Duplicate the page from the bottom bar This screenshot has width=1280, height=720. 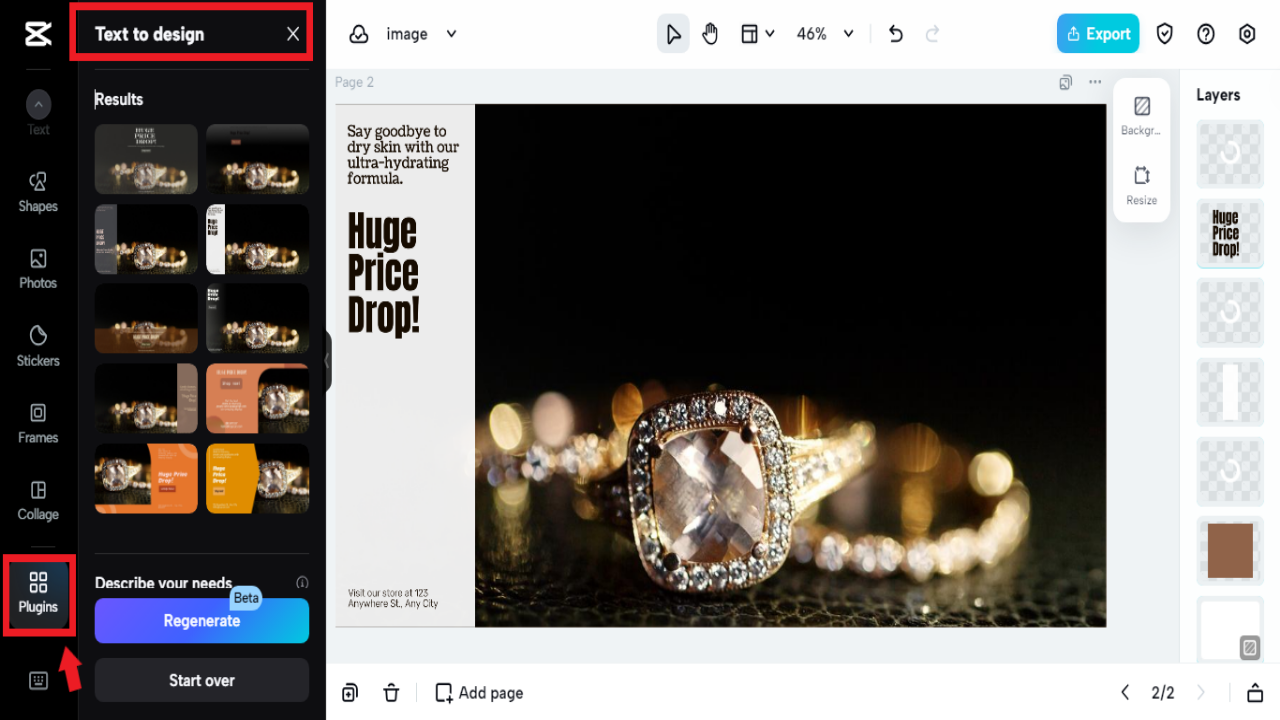coord(350,693)
